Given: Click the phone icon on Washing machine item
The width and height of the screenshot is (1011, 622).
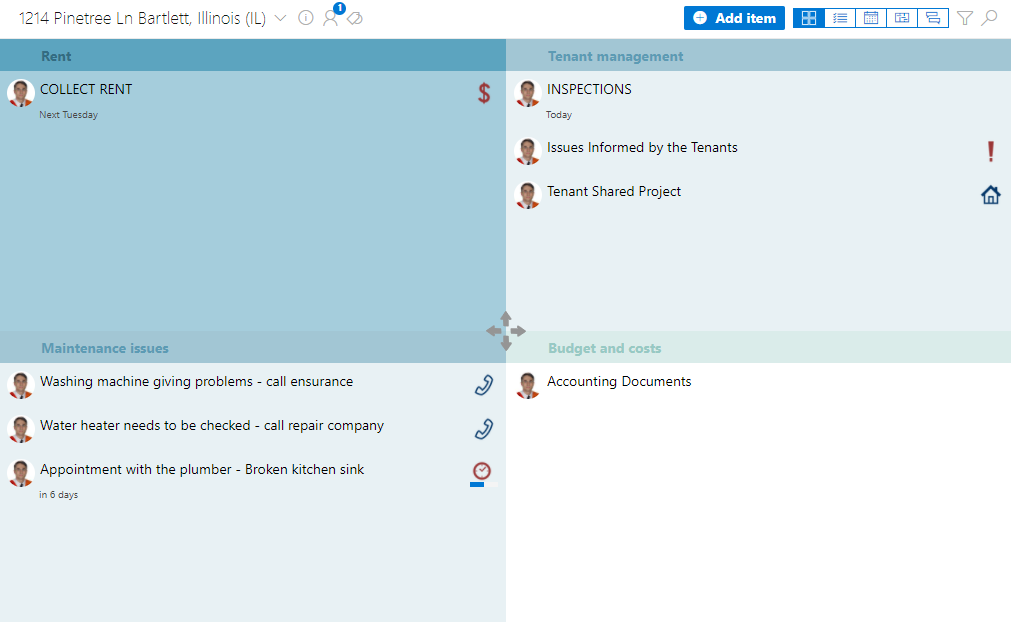Looking at the screenshot, I should (x=484, y=385).
